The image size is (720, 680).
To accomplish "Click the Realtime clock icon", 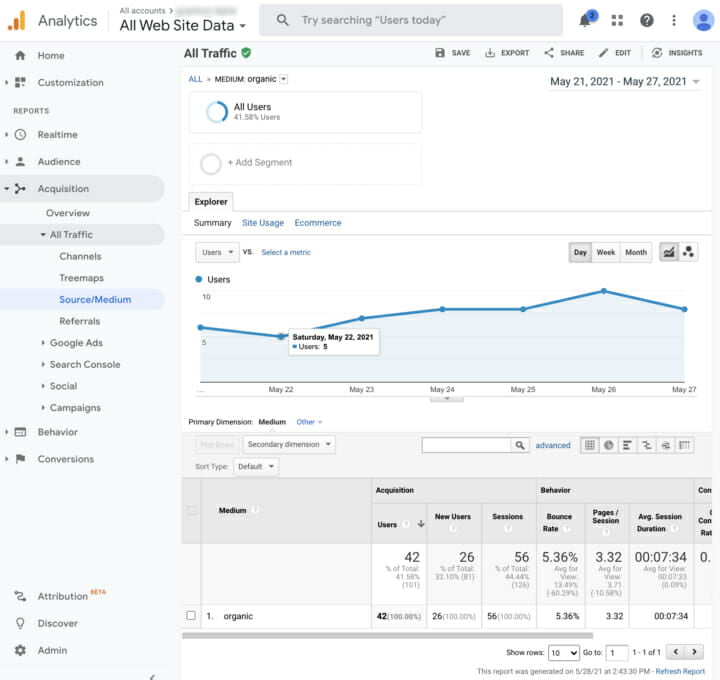I will [x=20, y=135].
